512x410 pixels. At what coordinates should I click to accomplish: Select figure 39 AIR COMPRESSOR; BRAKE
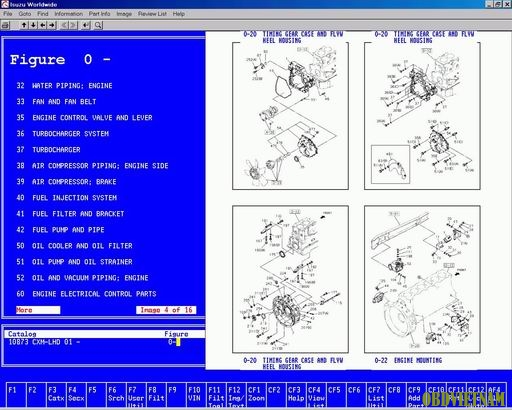pos(66,182)
